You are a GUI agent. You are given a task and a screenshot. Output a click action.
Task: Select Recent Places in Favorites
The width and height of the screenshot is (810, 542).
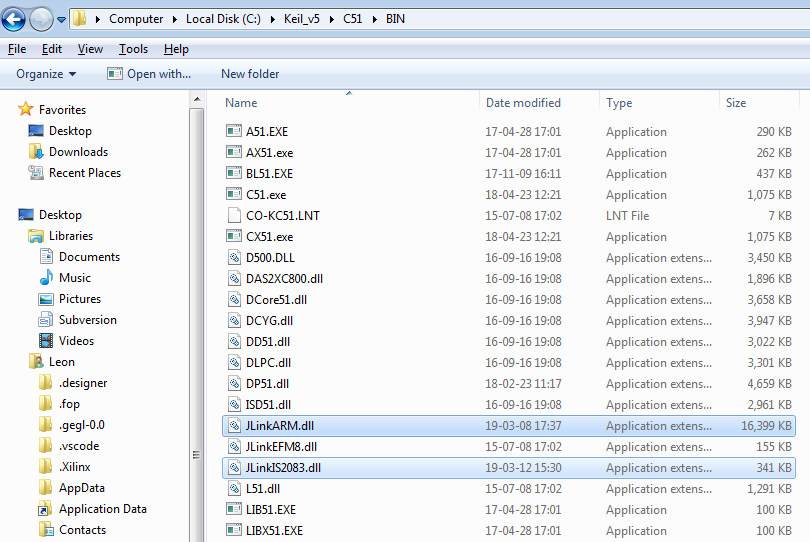click(84, 173)
